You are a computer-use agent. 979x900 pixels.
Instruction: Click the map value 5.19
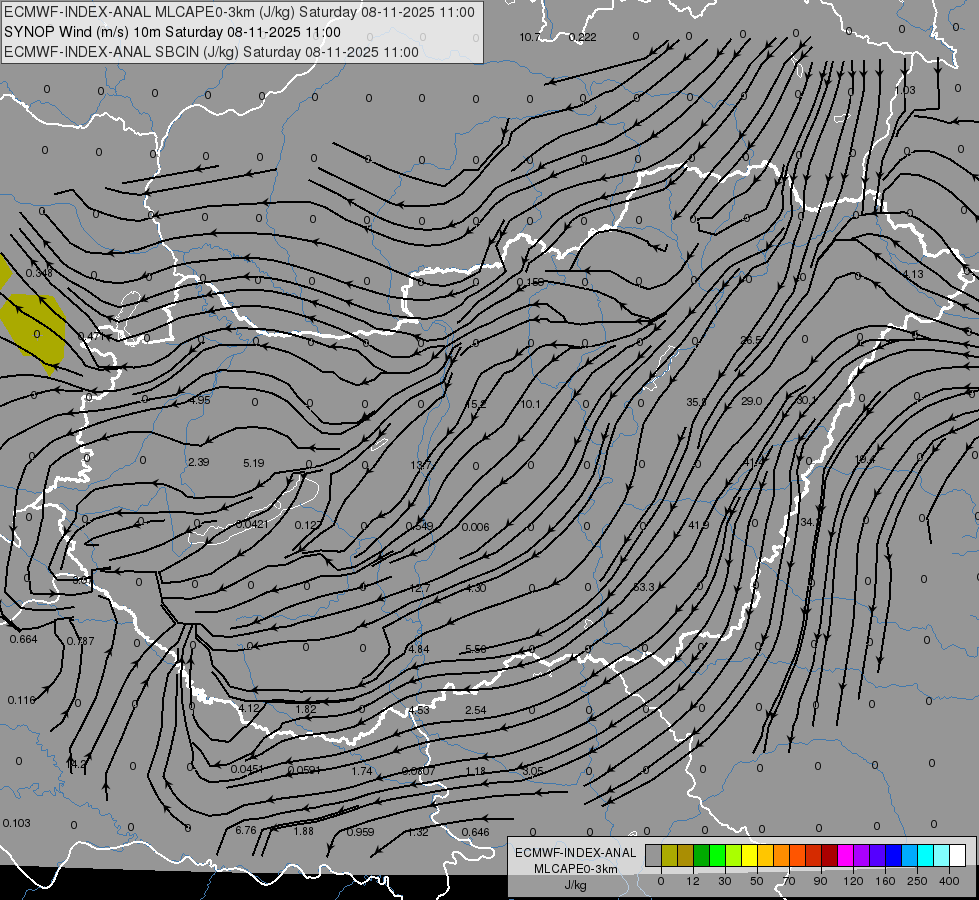click(x=253, y=463)
